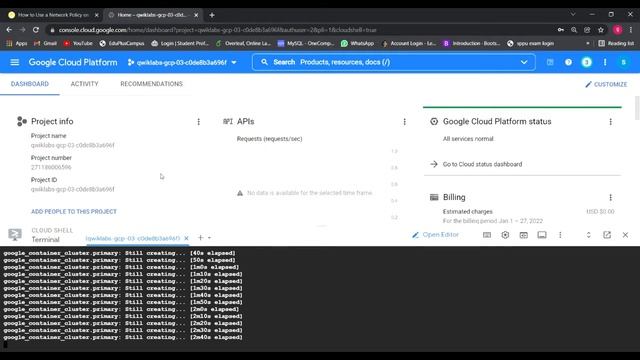640x360 pixels.
Task: Click the browser address bar URL
Action: click(217, 30)
